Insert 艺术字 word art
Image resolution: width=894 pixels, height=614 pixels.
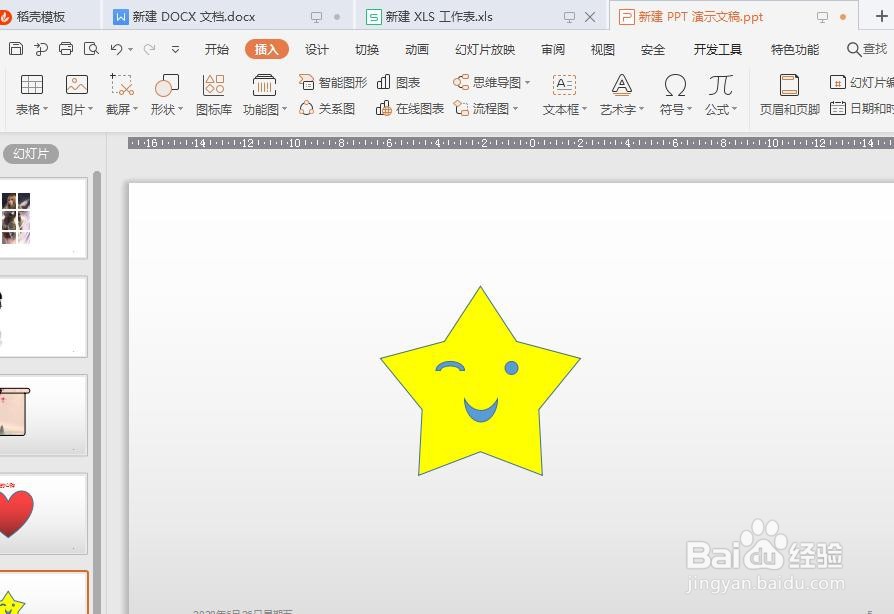click(621, 85)
